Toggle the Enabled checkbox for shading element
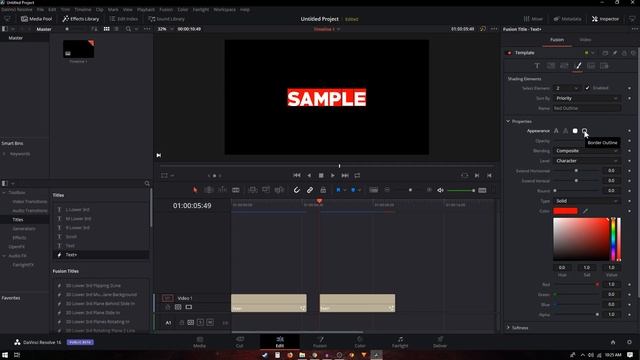Screen dimensions: 640x360 coord(587,88)
